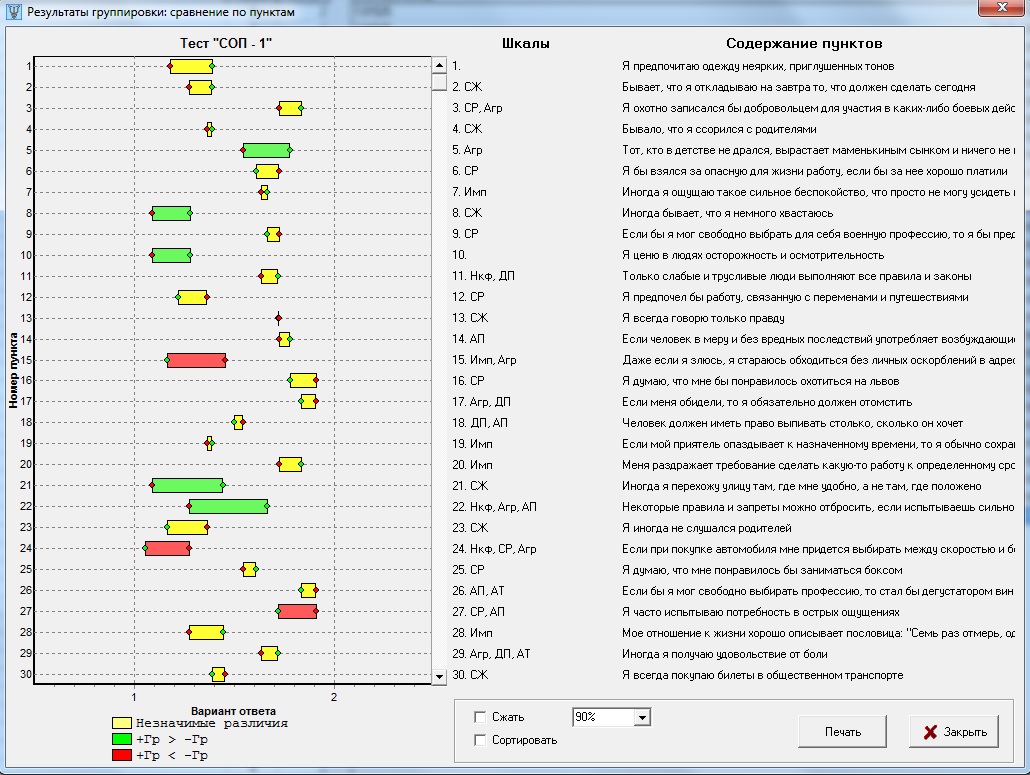Click the application icon in the title bar
This screenshot has width=1030, height=775.
coord(12,12)
